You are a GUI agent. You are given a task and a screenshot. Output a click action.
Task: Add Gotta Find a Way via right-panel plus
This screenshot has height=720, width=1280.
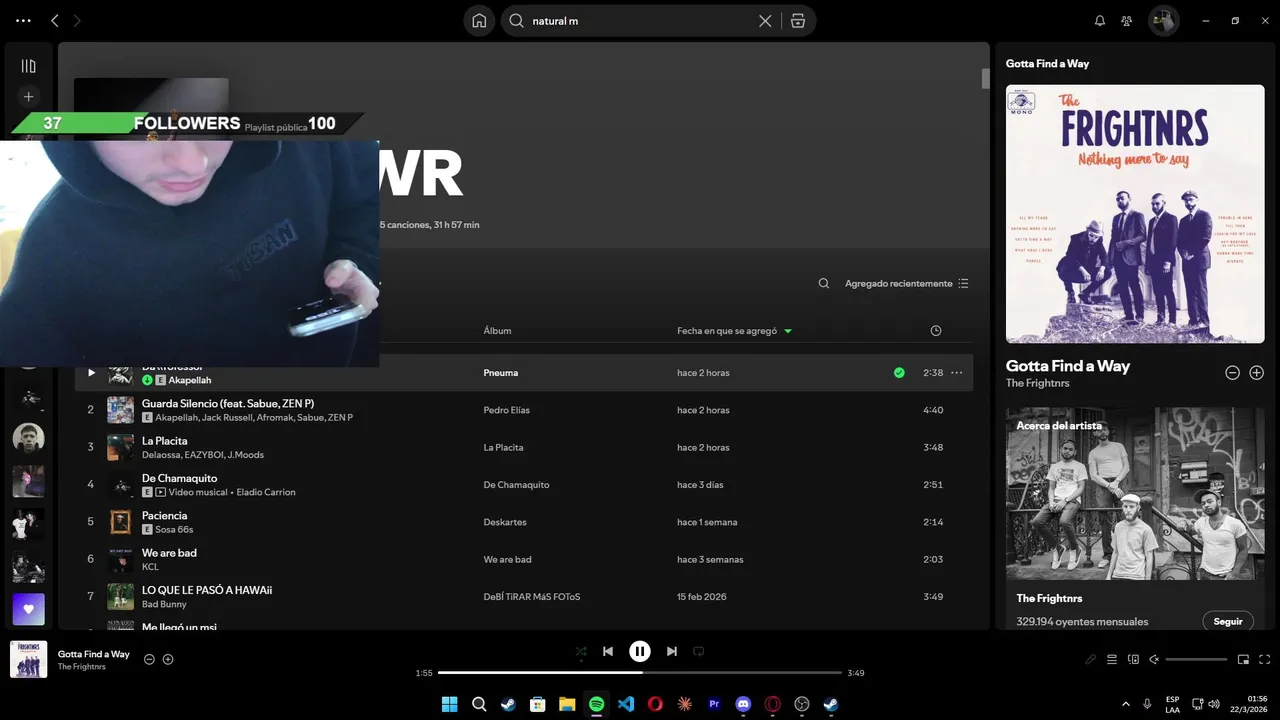1257,373
